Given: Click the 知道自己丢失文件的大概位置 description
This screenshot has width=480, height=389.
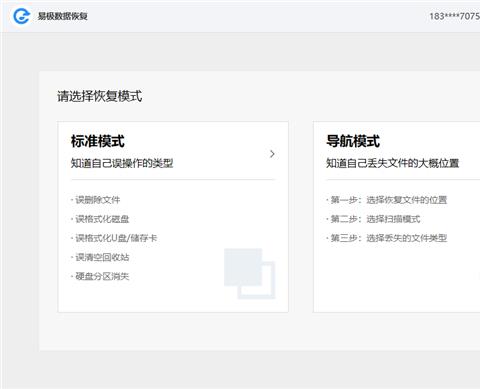Looking at the screenshot, I should pos(392,163).
